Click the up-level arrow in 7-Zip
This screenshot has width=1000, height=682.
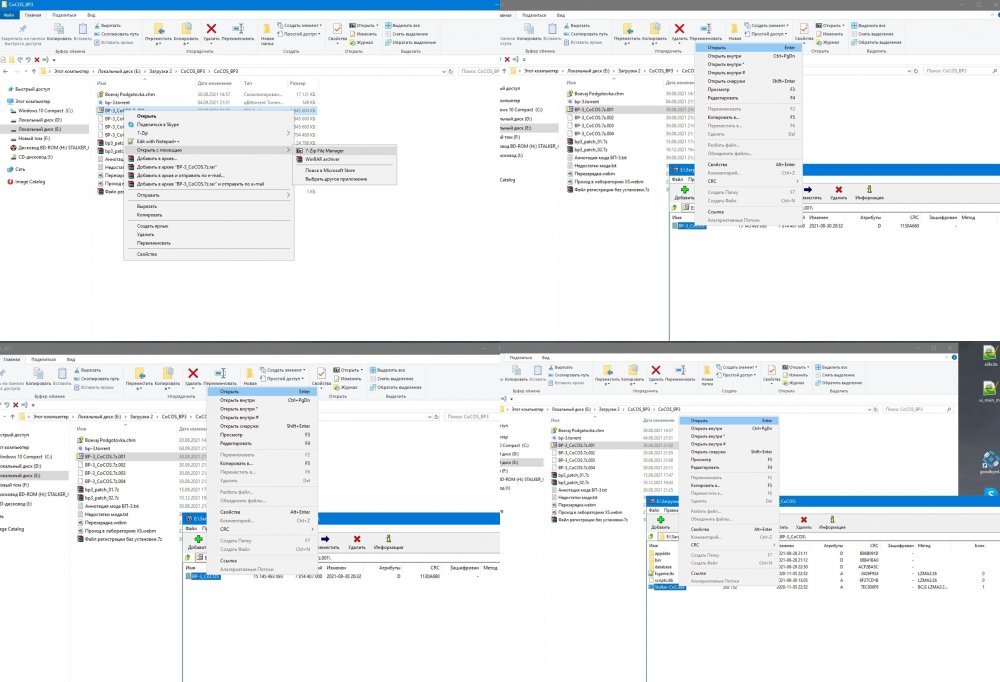pyautogui.click(x=673, y=206)
